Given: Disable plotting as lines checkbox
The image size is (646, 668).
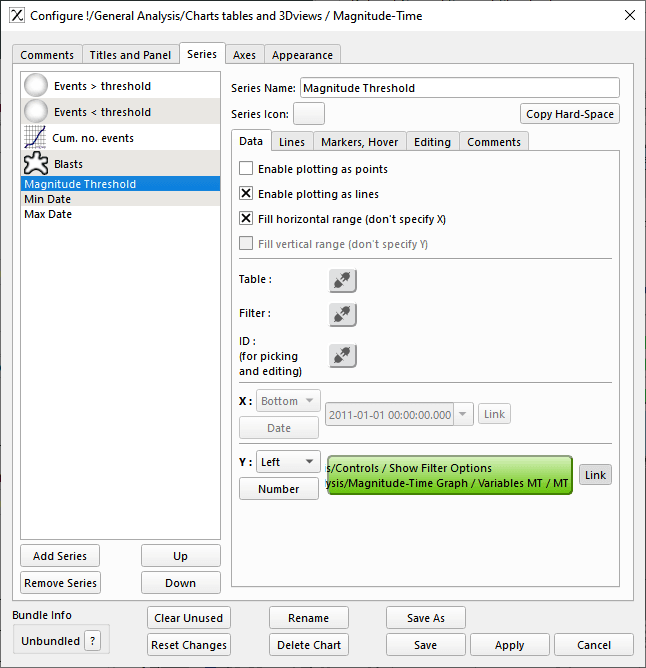Looking at the screenshot, I should point(247,194).
